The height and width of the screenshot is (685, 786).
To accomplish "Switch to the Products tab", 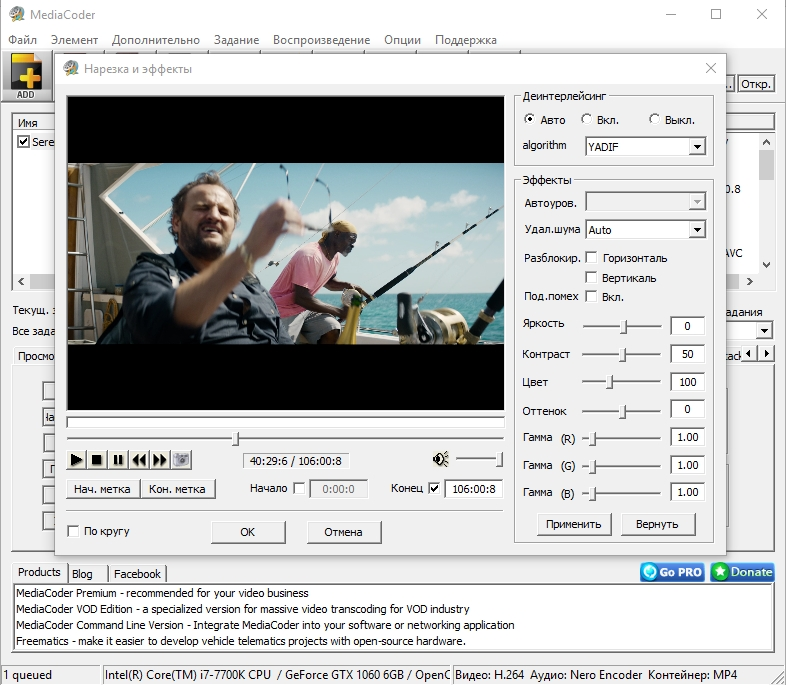I will pyautogui.click(x=39, y=572).
